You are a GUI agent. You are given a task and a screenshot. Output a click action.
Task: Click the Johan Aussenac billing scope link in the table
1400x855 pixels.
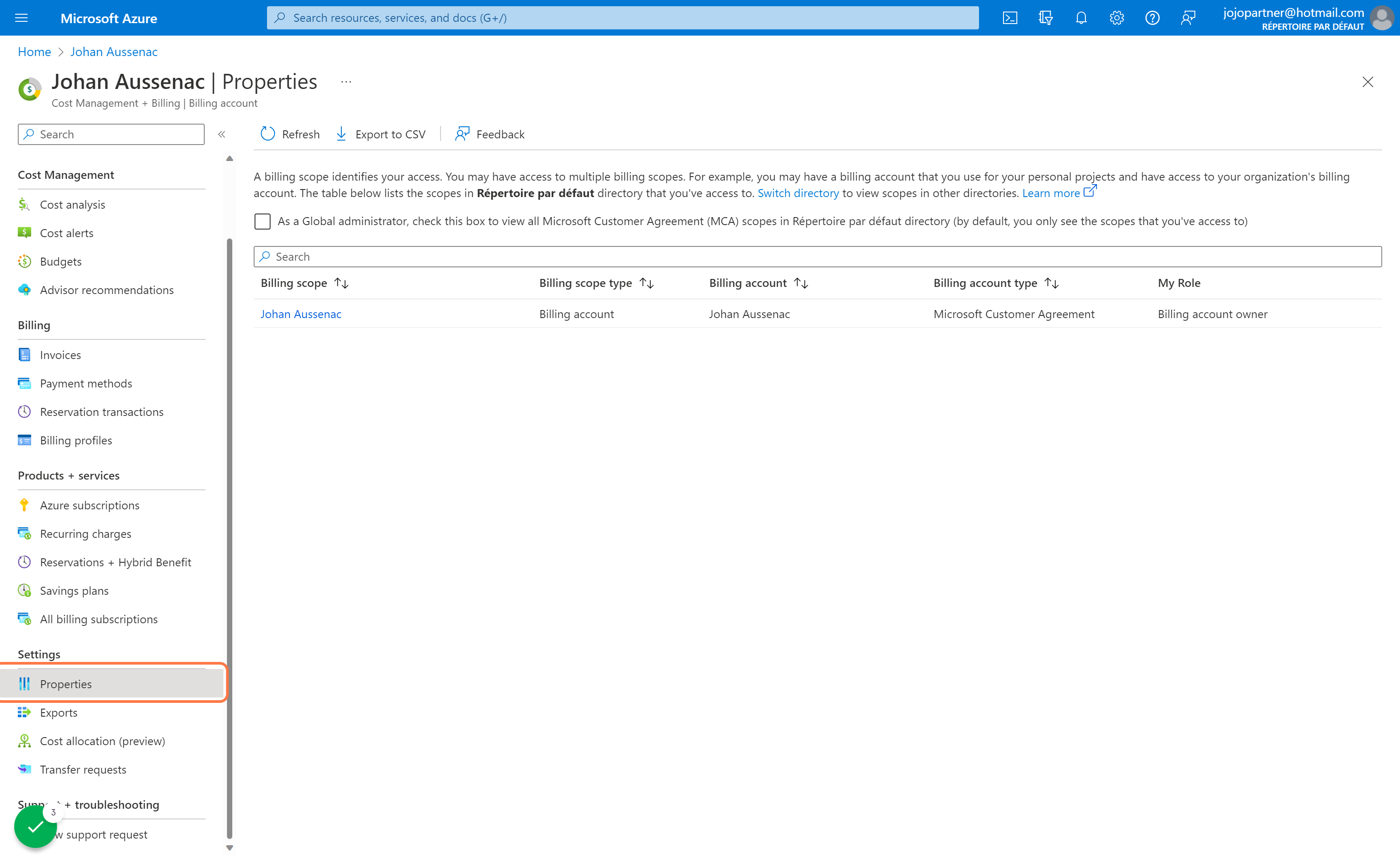point(300,314)
